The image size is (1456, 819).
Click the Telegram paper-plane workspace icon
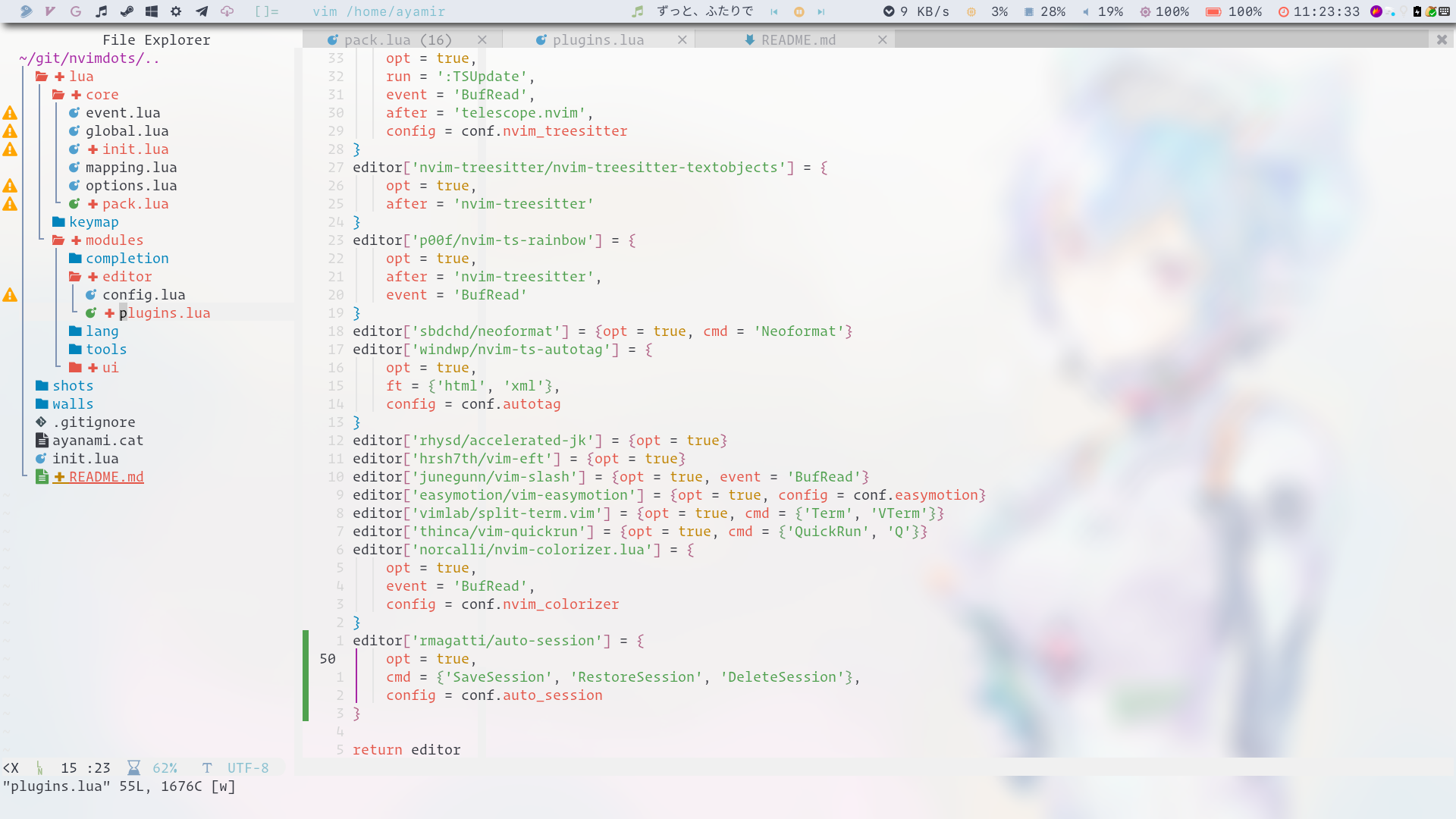coord(202,11)
